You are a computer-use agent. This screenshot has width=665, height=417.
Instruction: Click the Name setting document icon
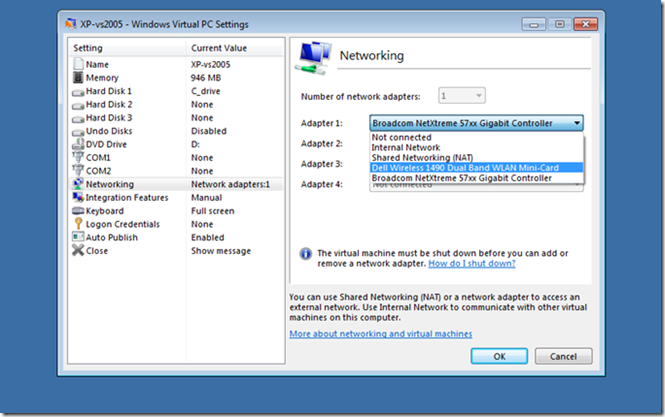point(78,64)
